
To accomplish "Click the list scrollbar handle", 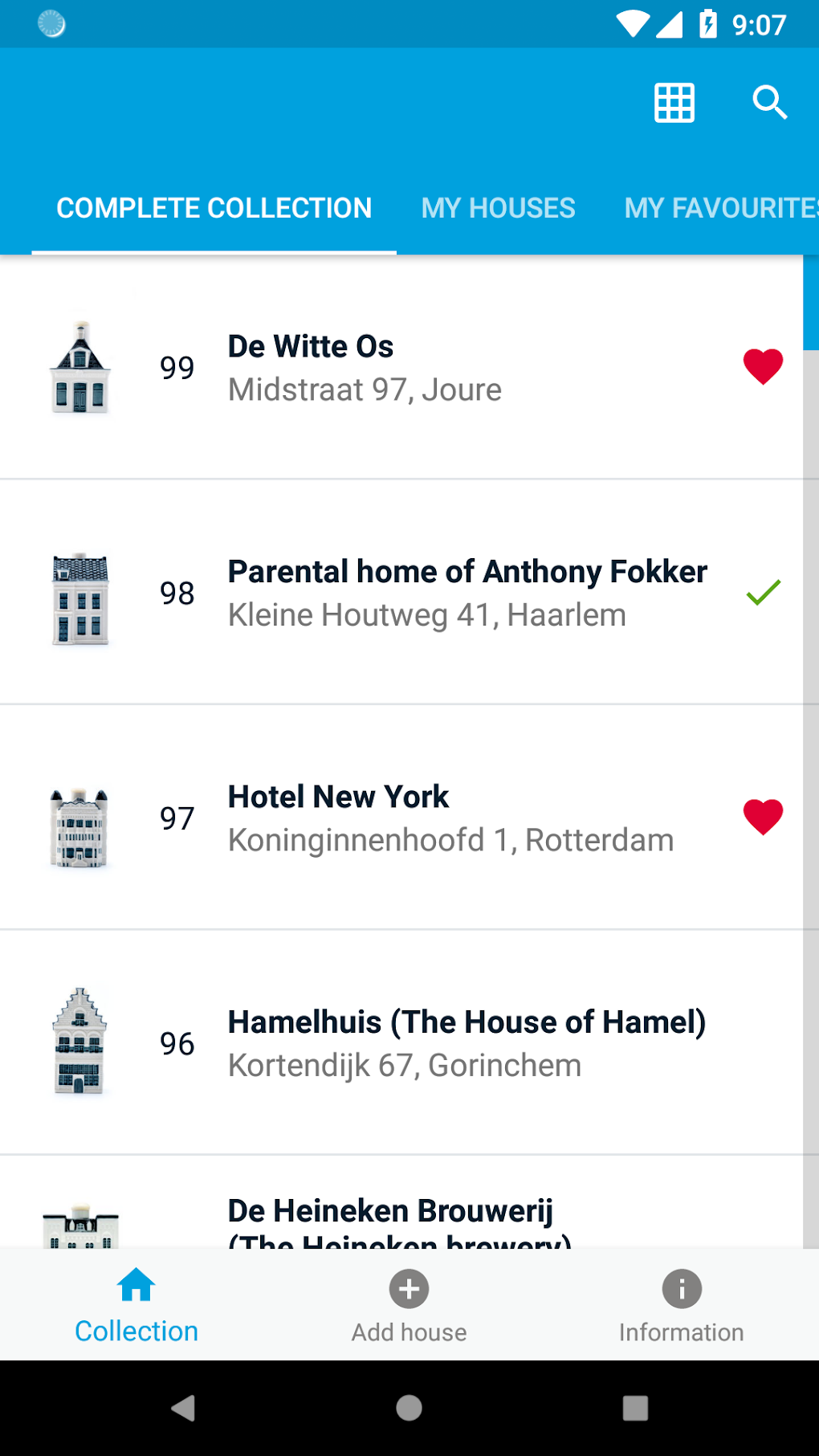I will [811, 304].
